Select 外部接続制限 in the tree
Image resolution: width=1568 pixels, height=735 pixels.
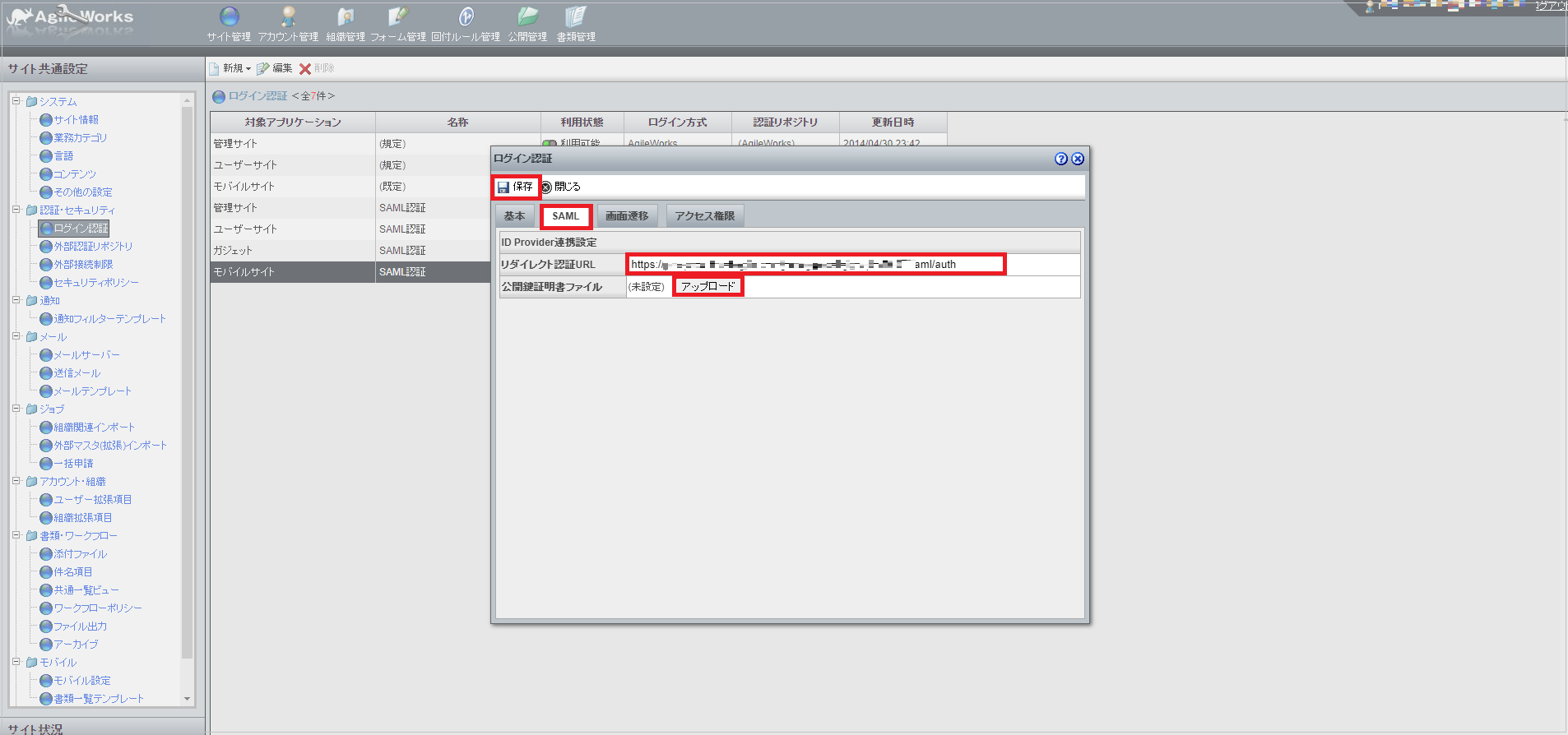click(83, 265)
